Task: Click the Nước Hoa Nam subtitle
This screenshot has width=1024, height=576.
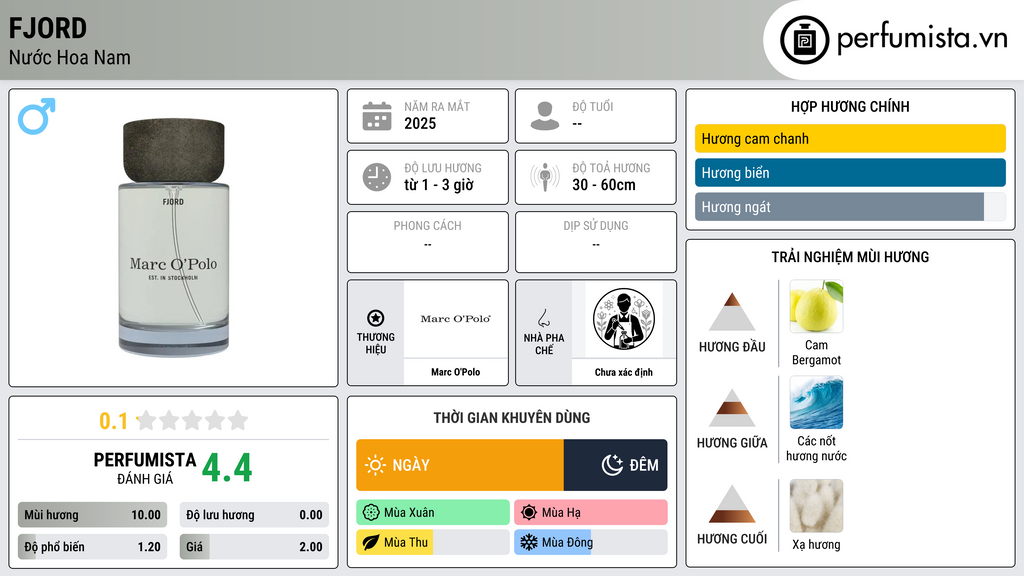Action: point(70,58)
